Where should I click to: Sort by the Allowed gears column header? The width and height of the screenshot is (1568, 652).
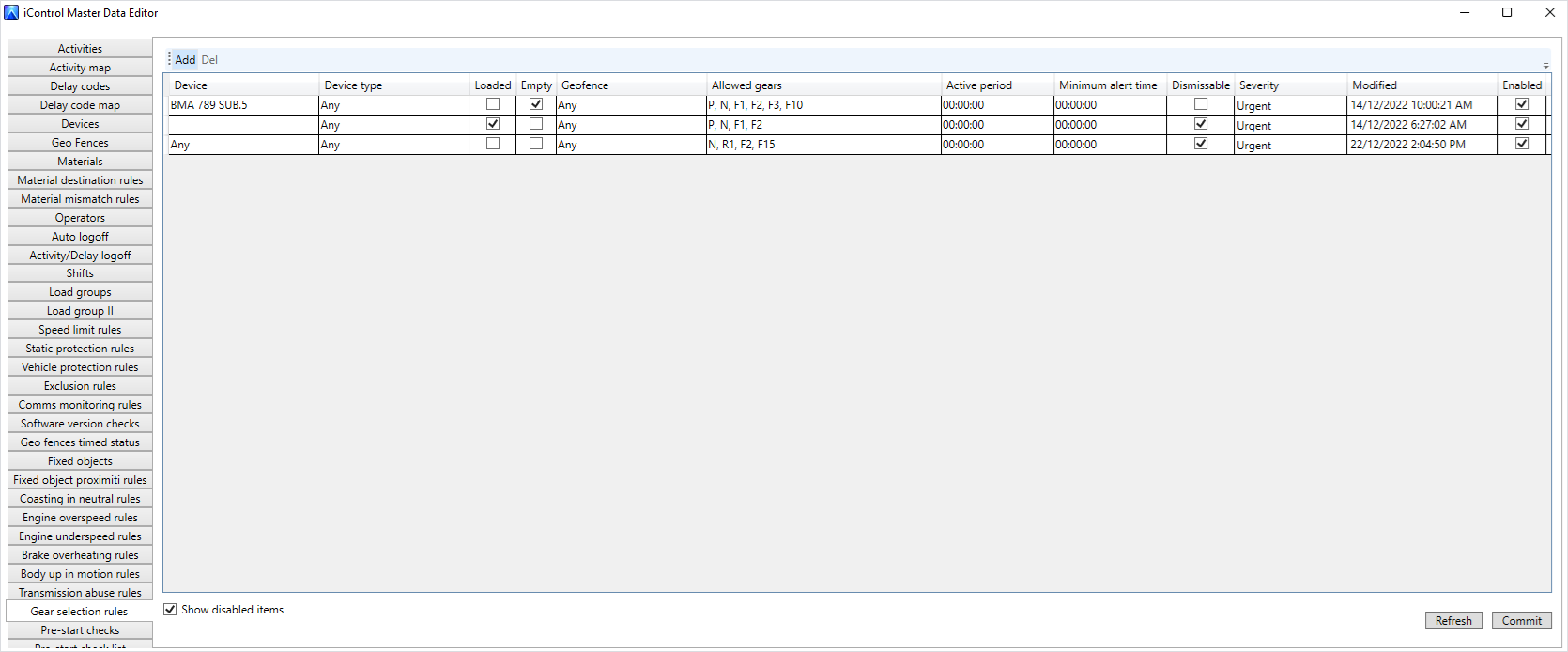[822, 85]
